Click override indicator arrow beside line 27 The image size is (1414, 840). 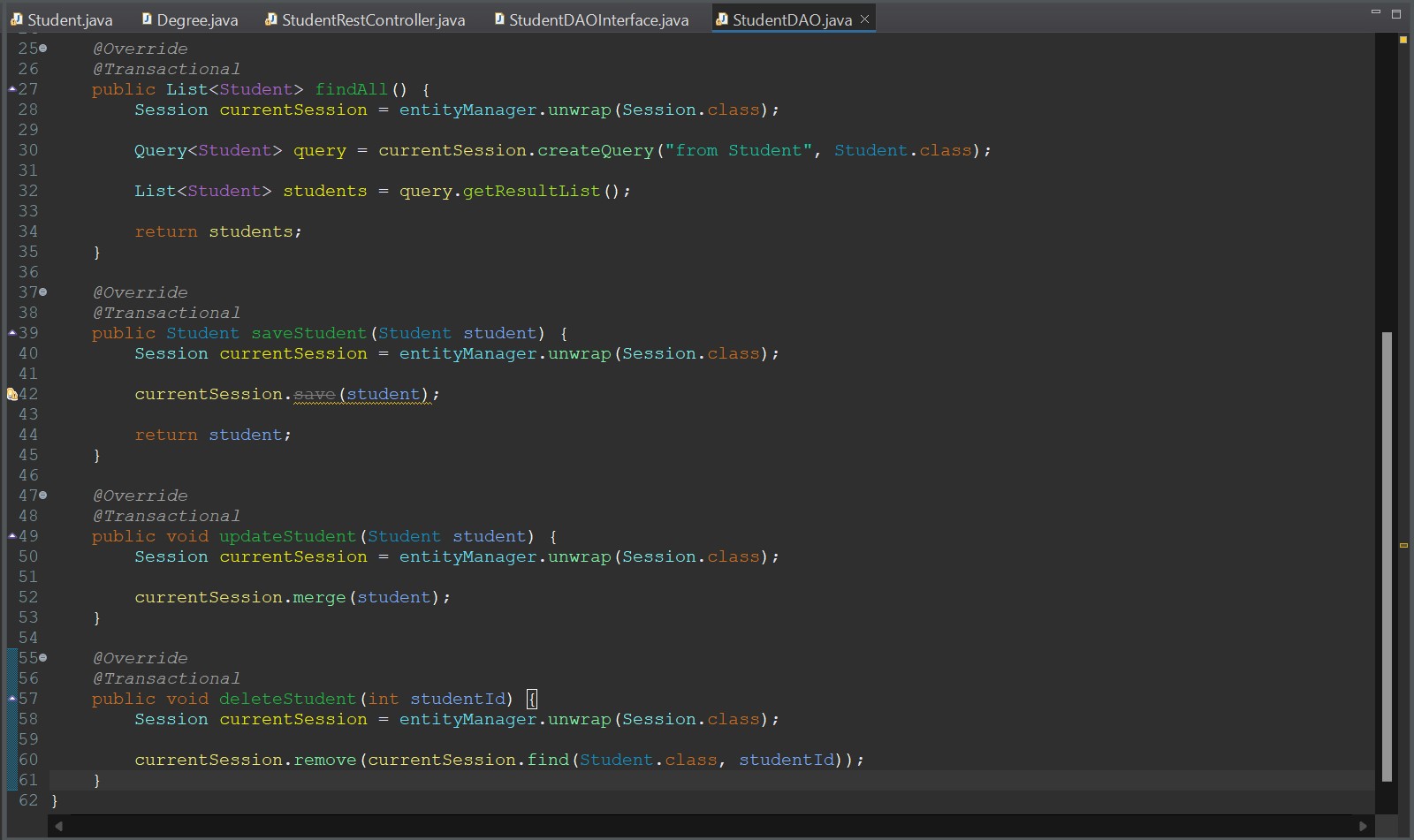pyautogui.click(x=11, y=89)
